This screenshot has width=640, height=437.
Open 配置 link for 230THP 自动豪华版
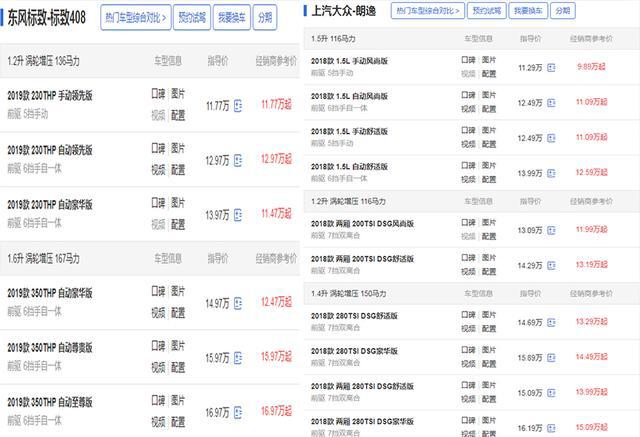point(178,224)
